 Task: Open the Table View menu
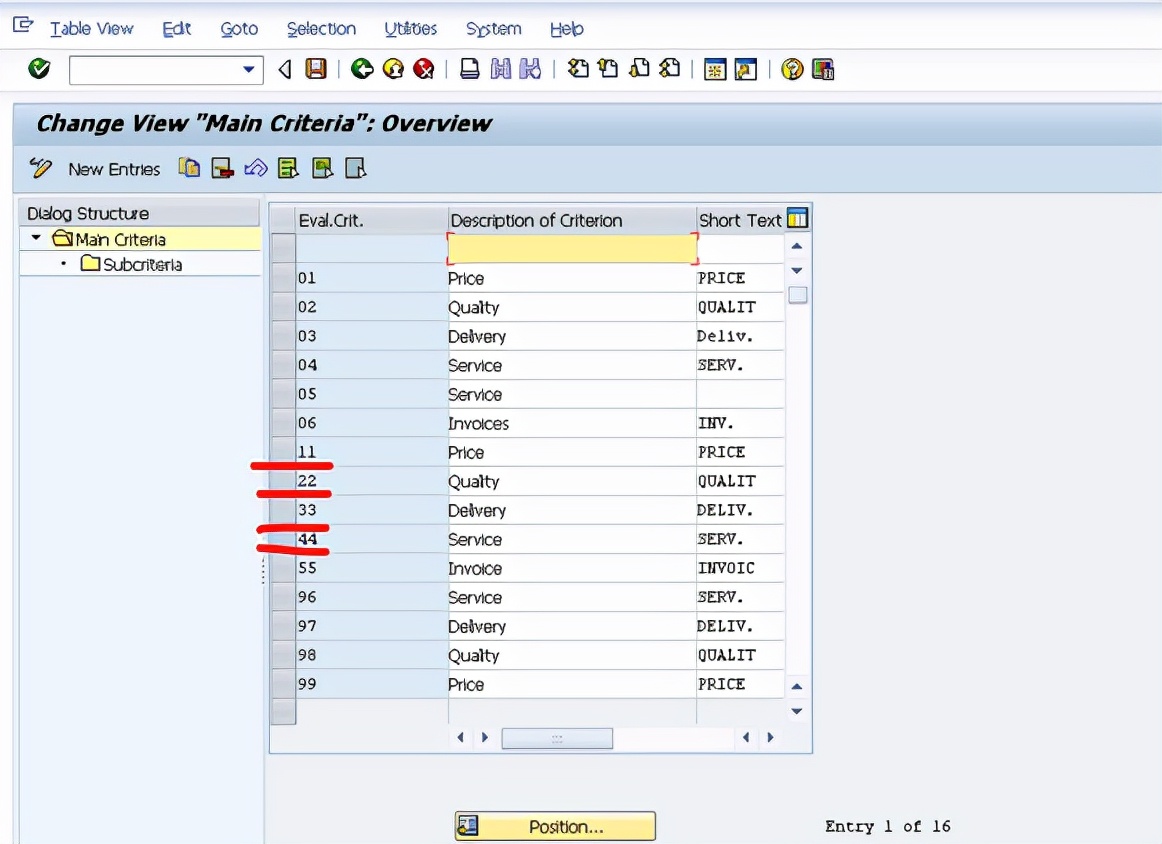91,29
